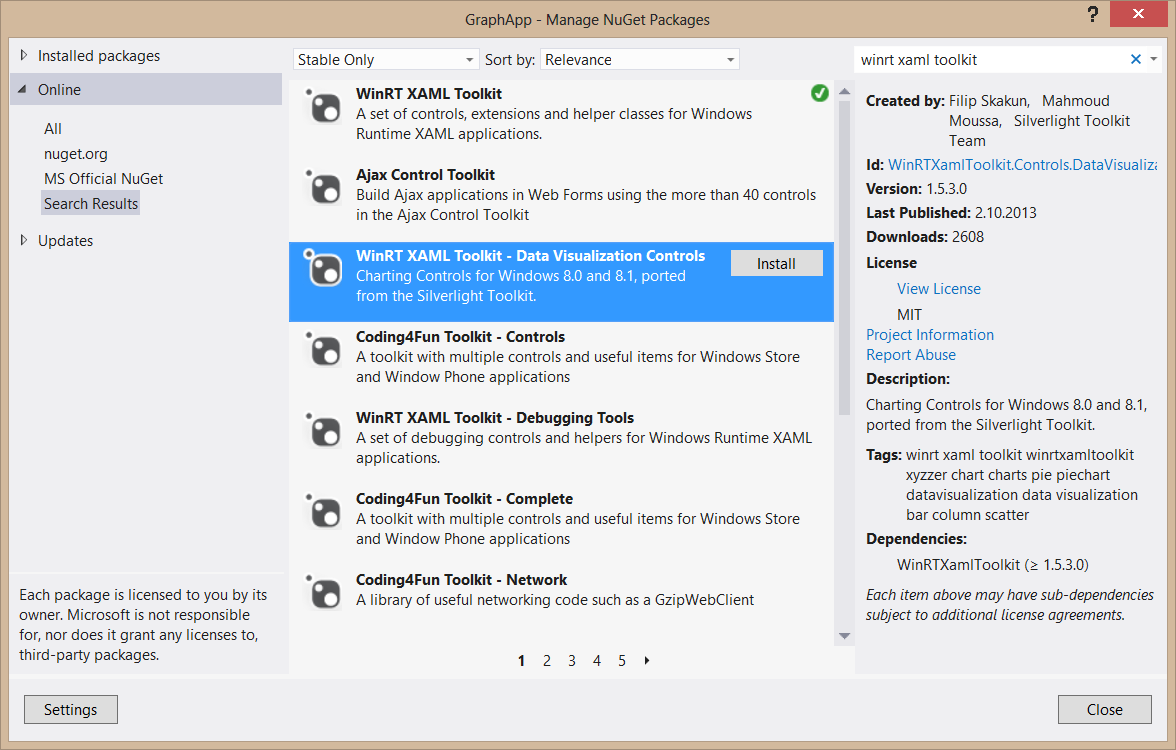
Task: Click the package list scroll-down arrow
Action: tap(844, 636)
